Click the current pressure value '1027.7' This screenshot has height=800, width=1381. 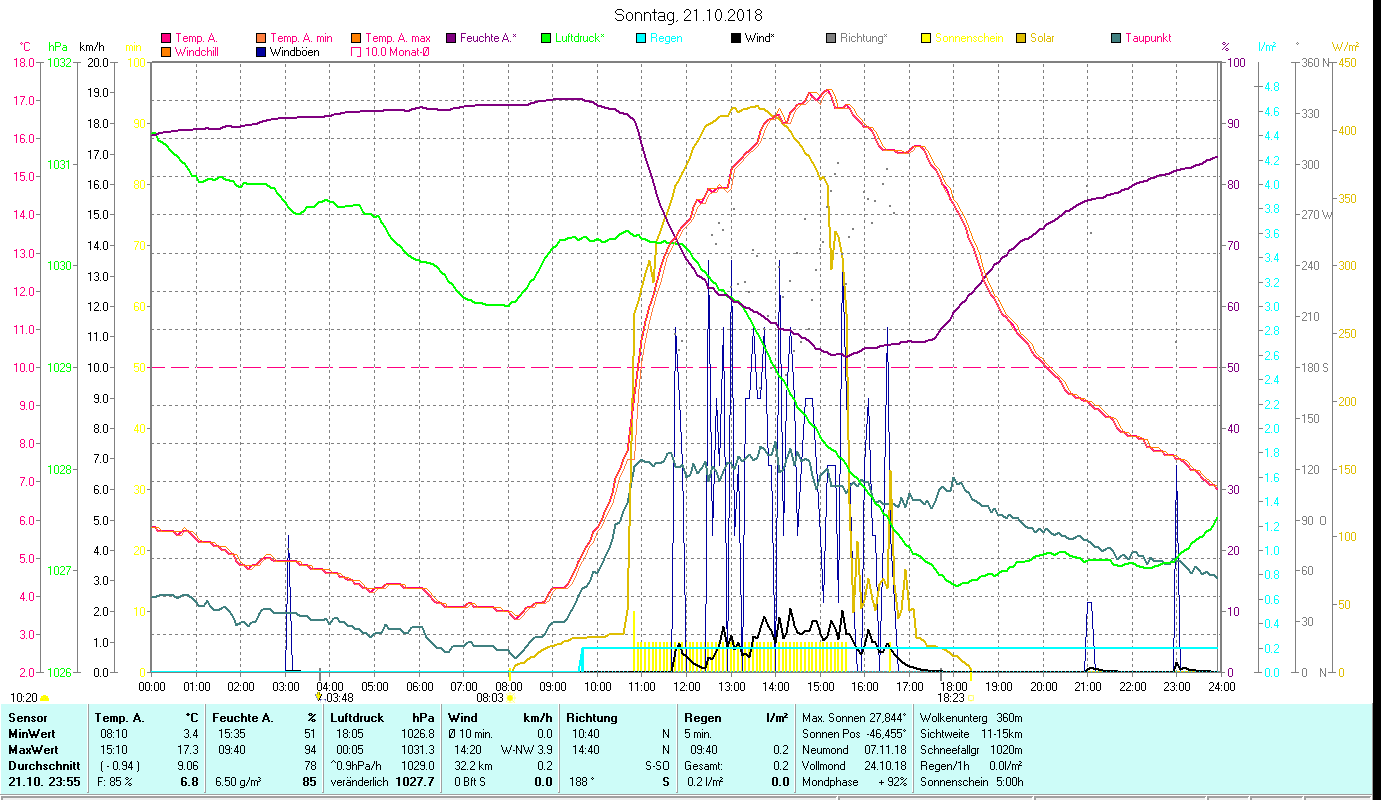[415, 782]
